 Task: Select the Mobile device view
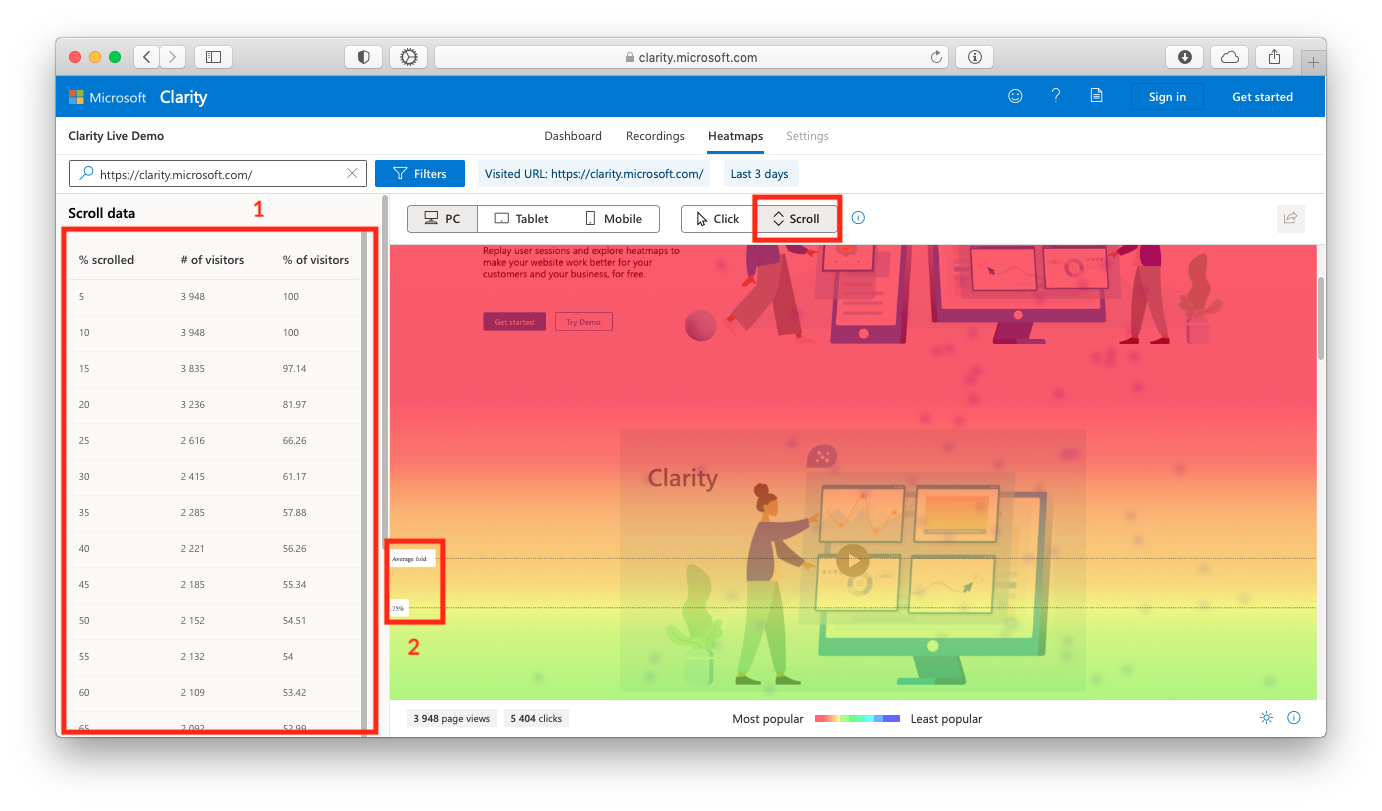(613, 218)
